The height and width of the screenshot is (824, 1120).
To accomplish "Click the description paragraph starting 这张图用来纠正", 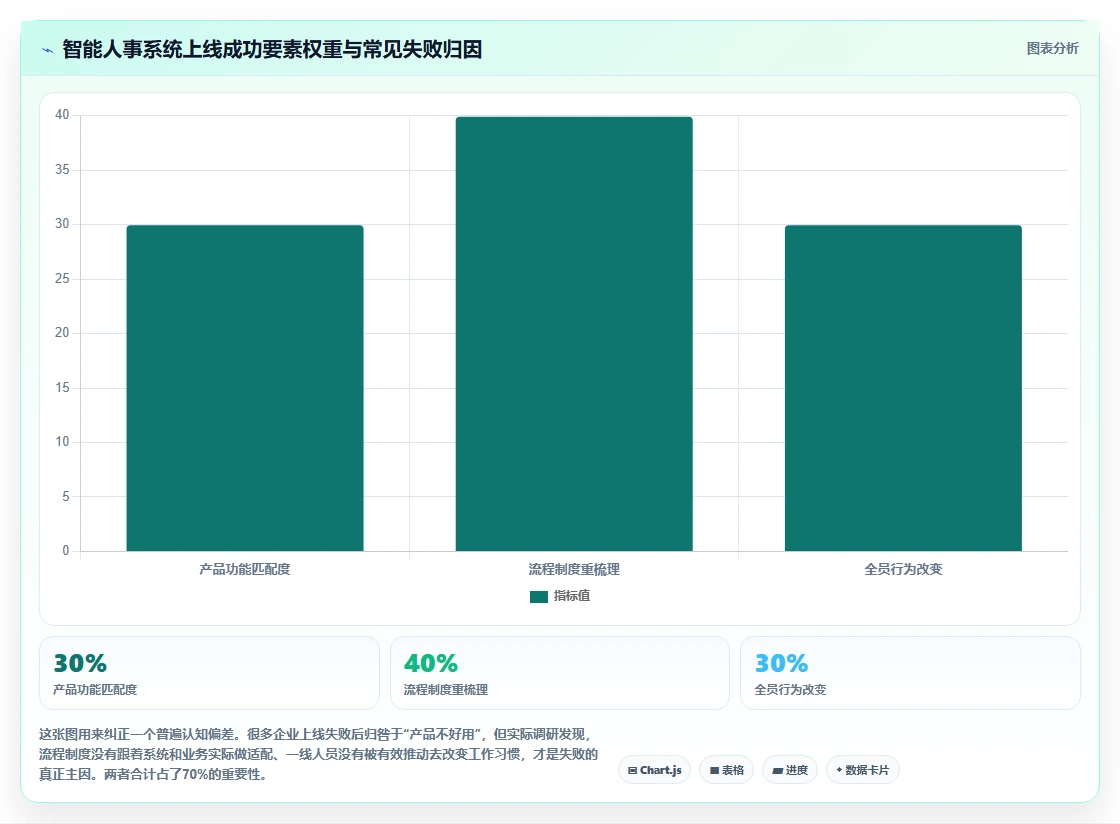I will (319, 754).
